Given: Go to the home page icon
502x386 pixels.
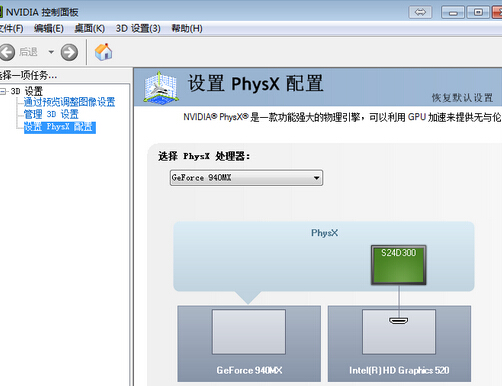Looking at the screenshot, I should pos(103,52).
